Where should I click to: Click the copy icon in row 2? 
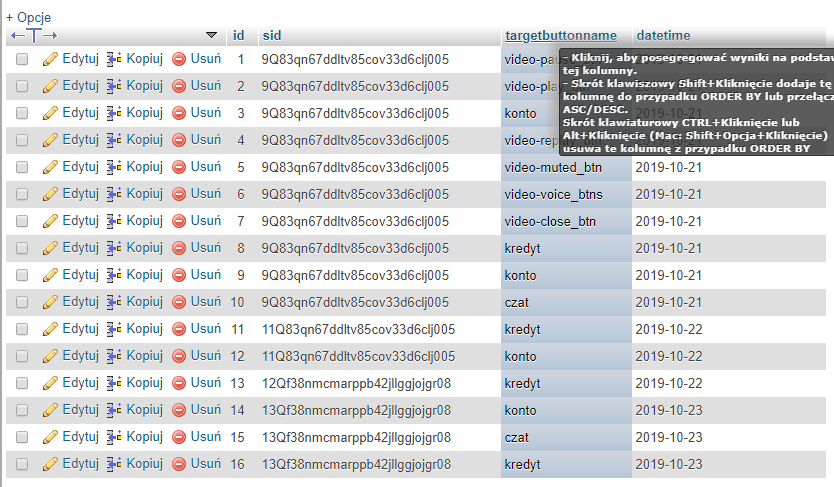tap(113, 86)
